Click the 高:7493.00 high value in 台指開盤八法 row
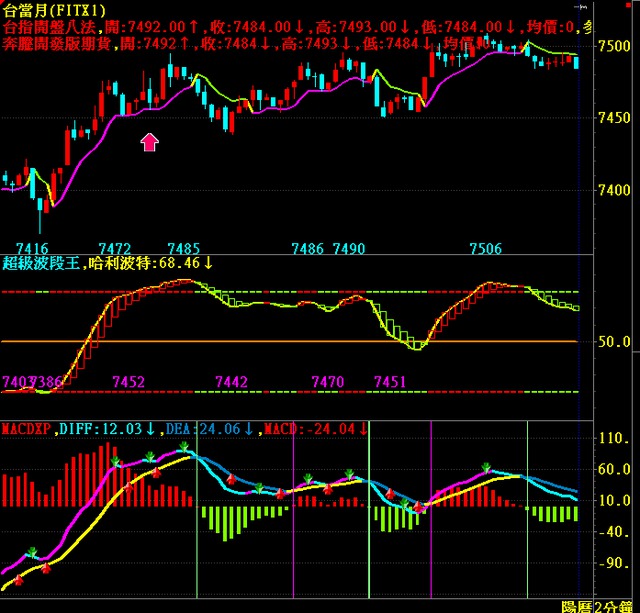This screenshot has width=640, height=613. click(x=362, y=27)
